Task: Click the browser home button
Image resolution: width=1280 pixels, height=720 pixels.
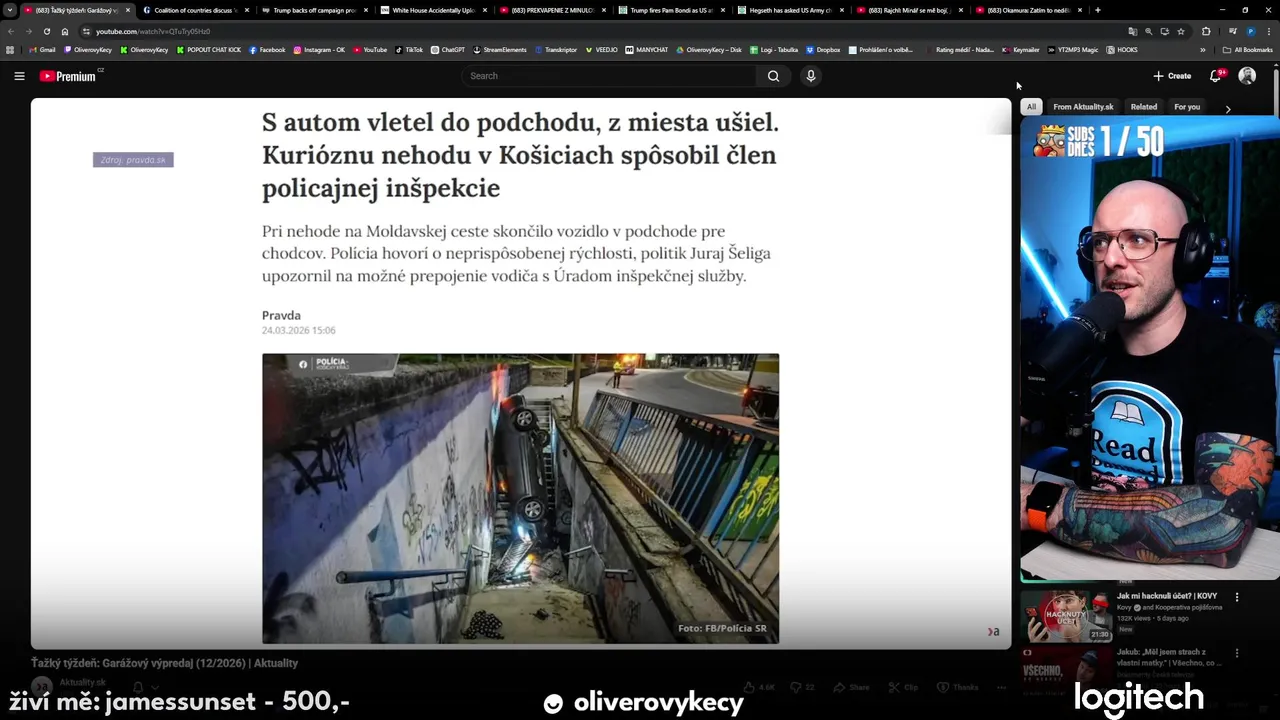Action: pos(65,31)
